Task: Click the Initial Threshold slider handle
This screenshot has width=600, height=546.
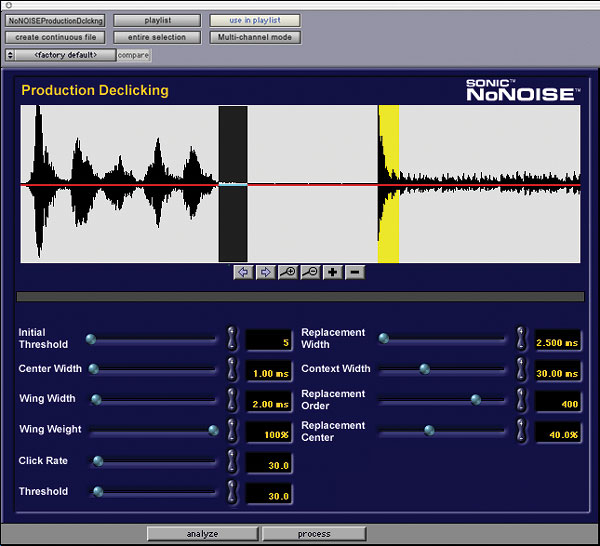Action: click(x=91, y=339)
